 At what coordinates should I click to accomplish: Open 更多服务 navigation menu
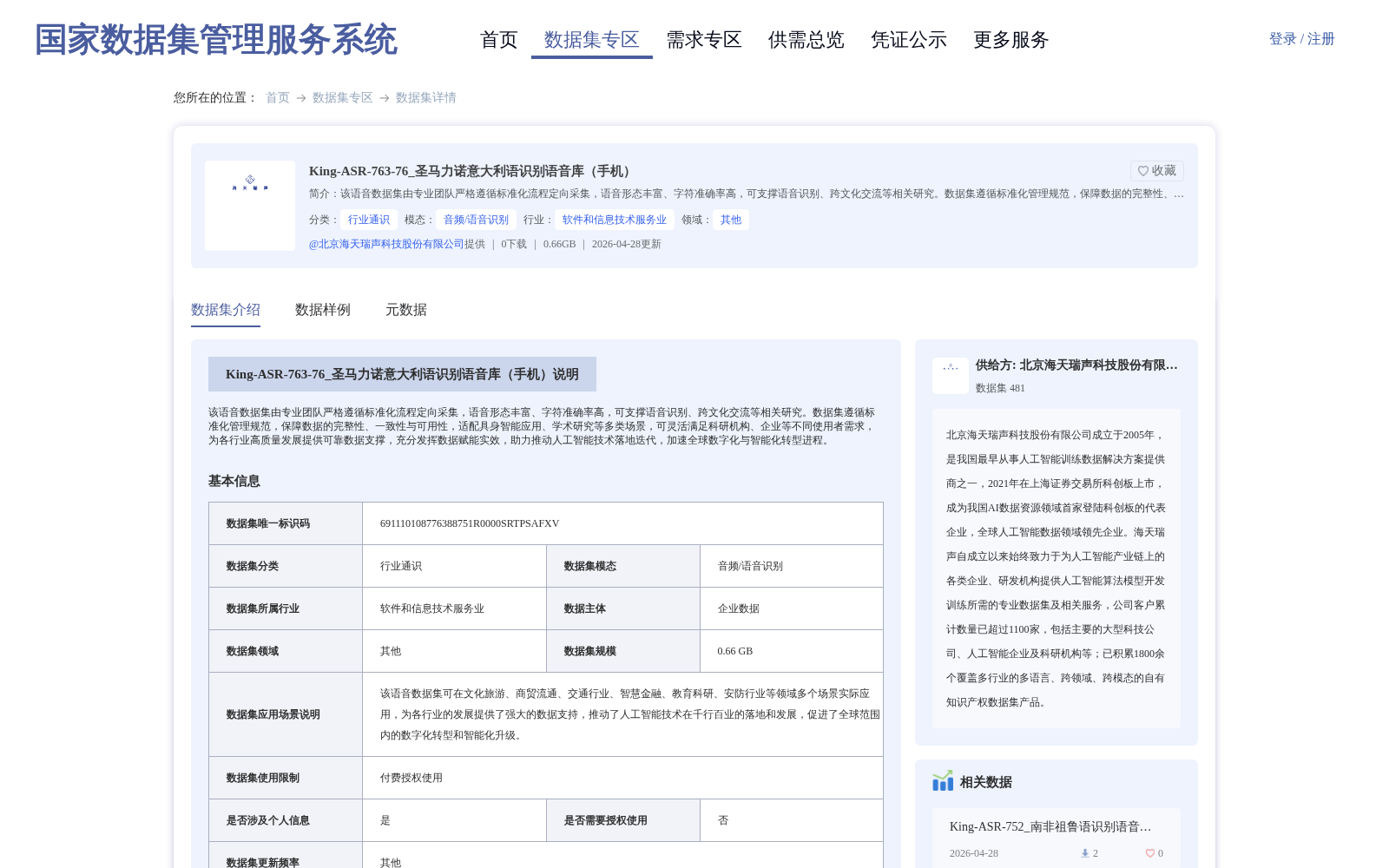(1011, 40)
